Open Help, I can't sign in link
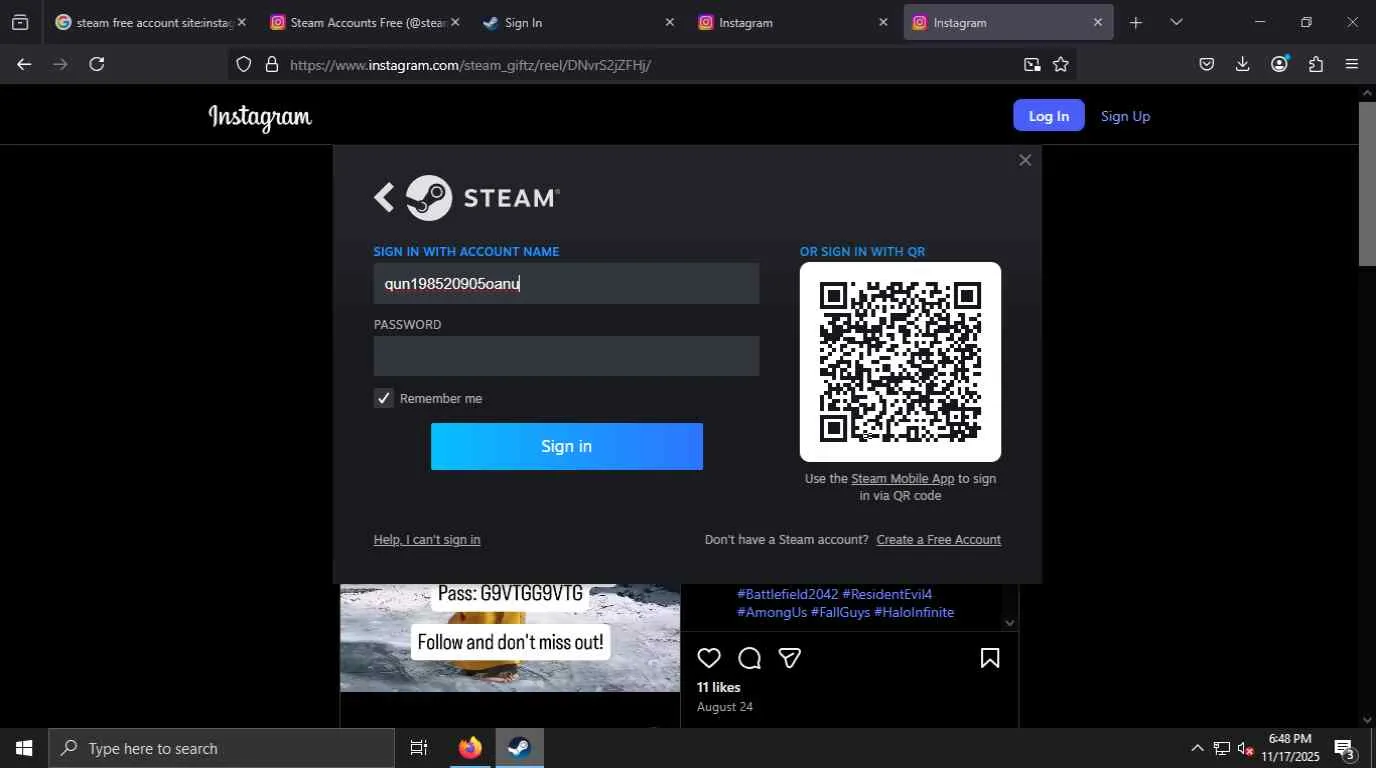This screenshot has width=1376, height=768. pyautogui.click(x=427, y=540)
